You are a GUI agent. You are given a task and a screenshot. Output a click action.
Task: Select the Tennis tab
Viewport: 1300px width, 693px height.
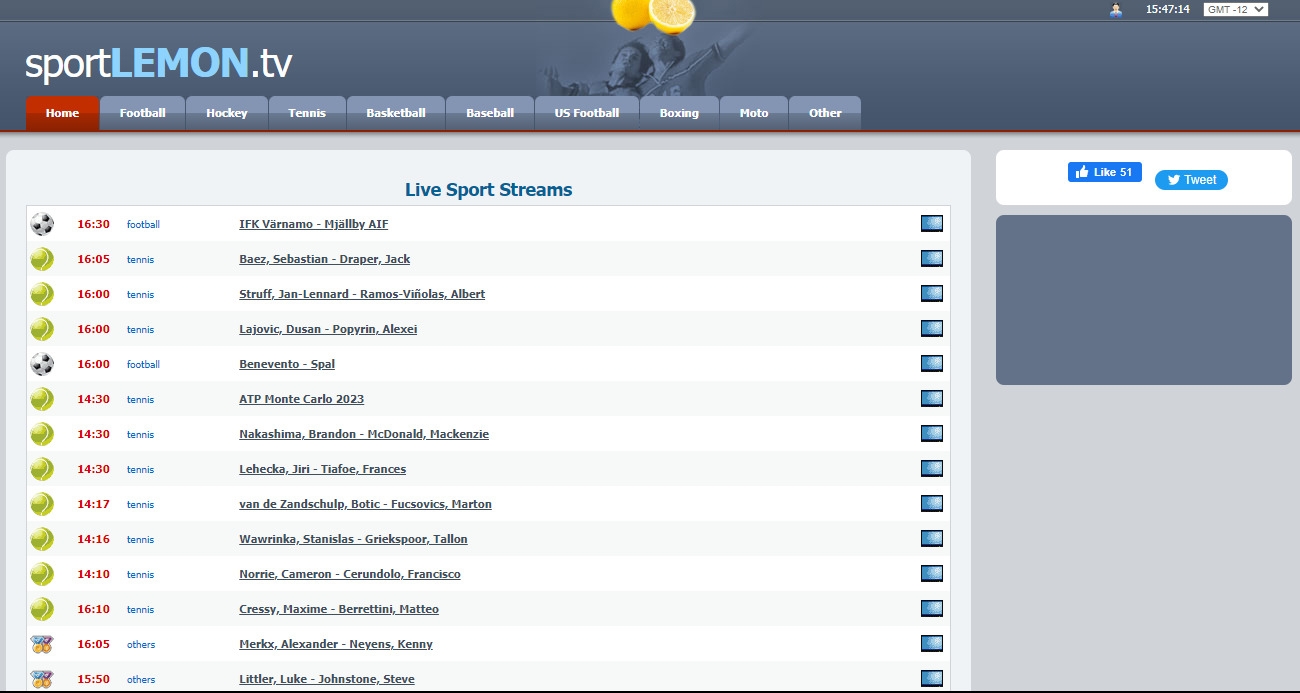(x=307, y=113)
